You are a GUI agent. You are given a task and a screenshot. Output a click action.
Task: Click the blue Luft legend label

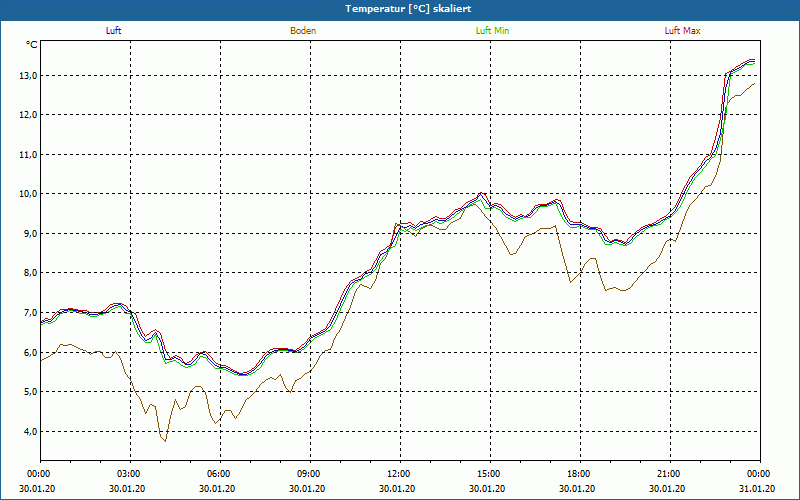tap(113, 31)
